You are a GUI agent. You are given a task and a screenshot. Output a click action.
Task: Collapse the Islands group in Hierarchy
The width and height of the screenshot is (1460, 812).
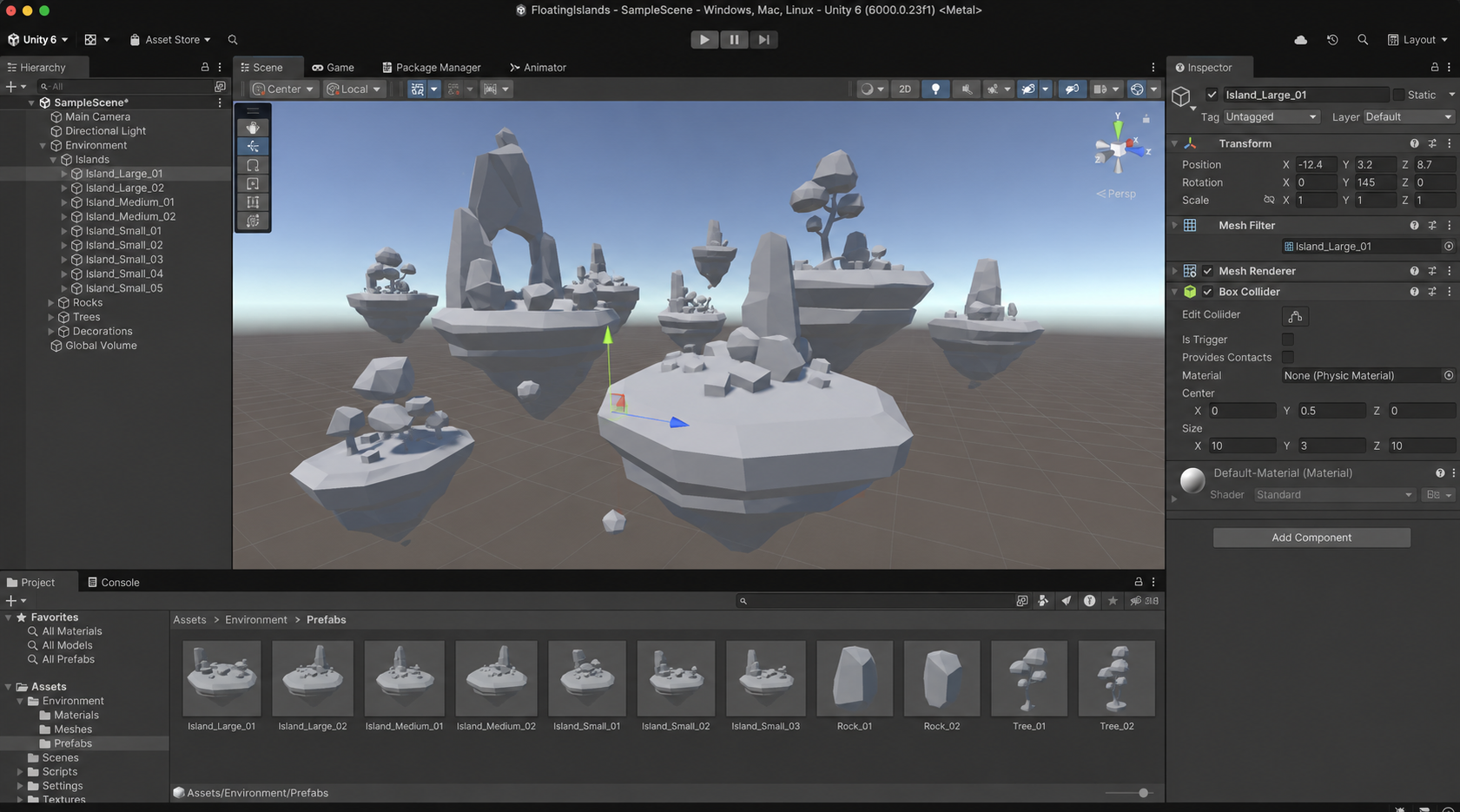point(53,160)
